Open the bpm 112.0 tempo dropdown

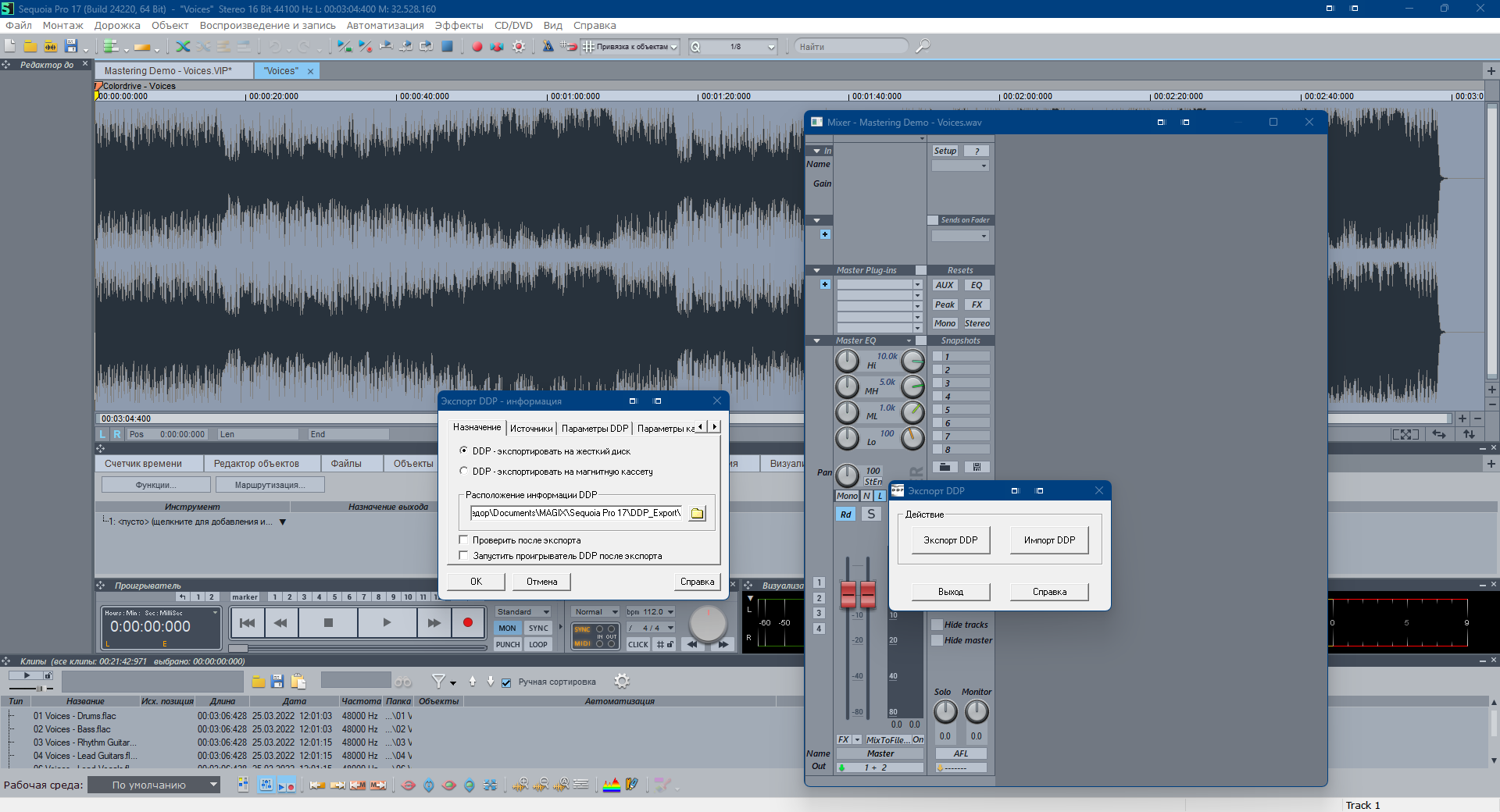coord(670,612)
